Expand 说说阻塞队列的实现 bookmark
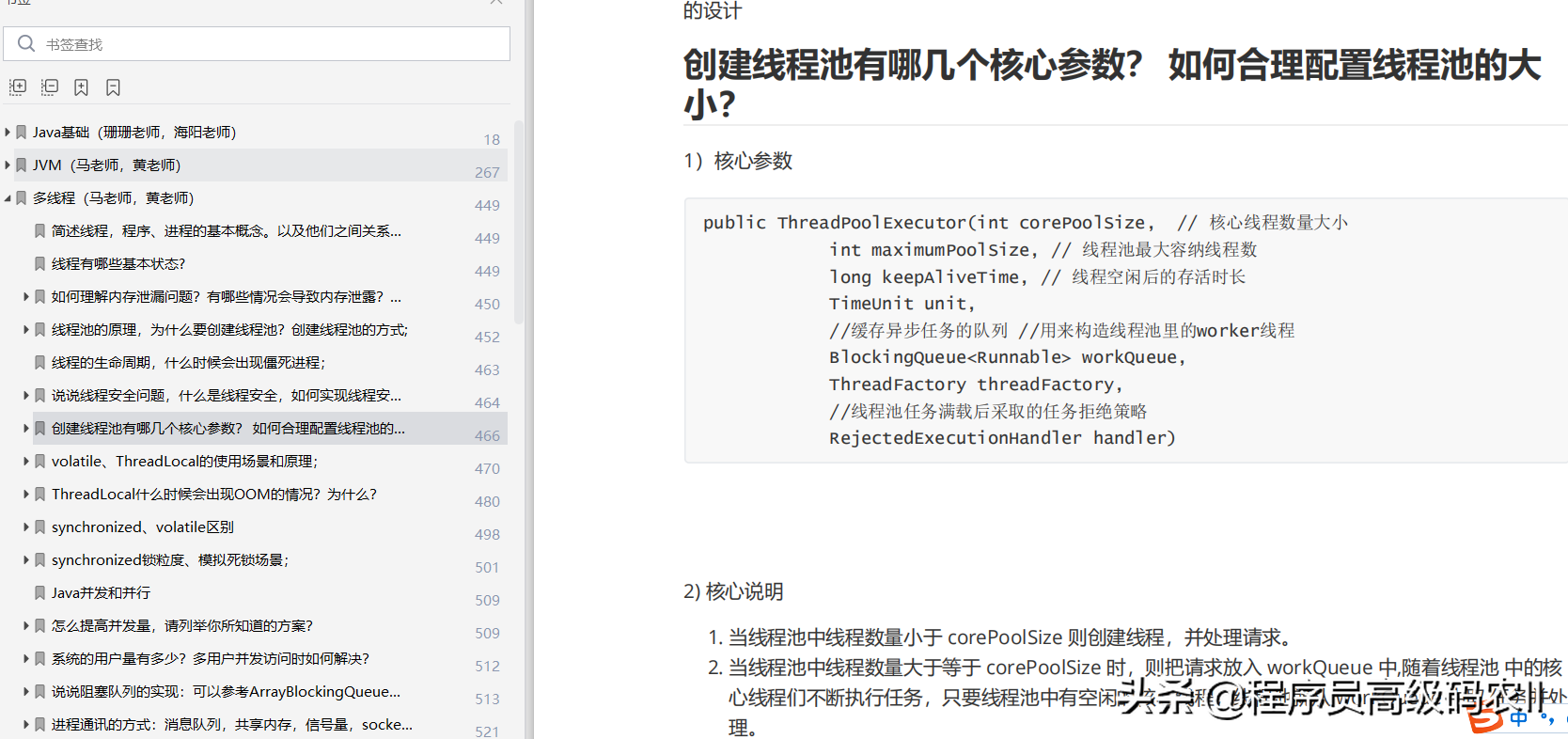Screen dimensions: 1568x739 (x=26, y=692)
